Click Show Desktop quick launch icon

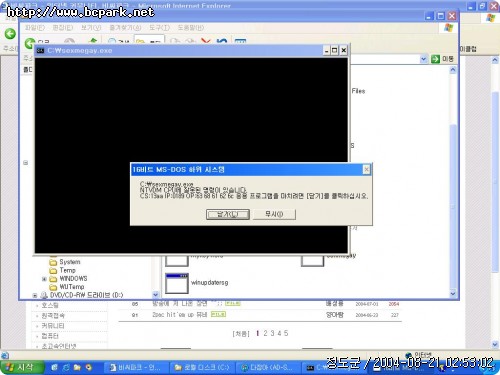point(54,367)
